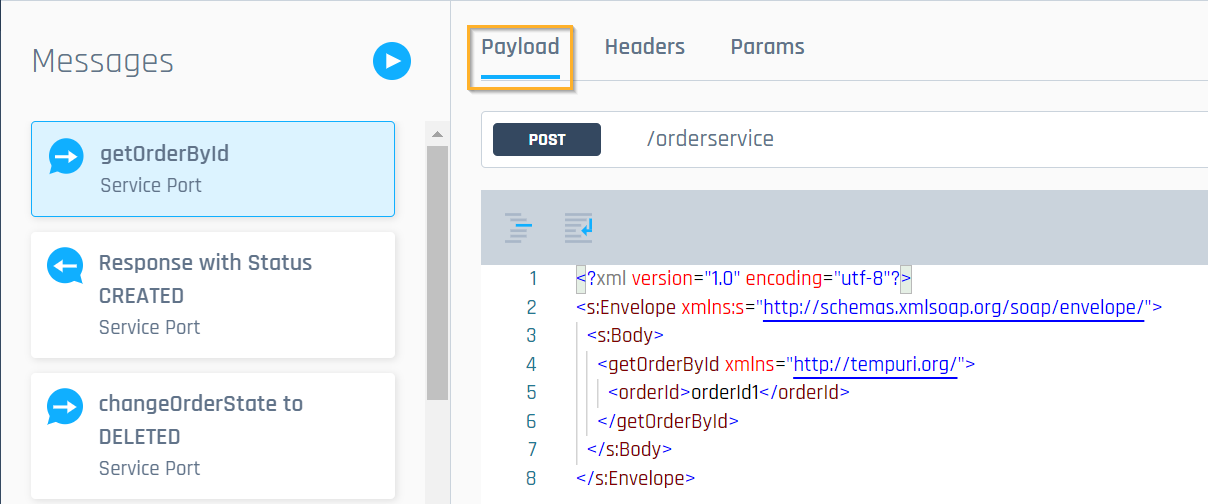The width and height of the screenshot is (1208, 504).
Task: Show the Params tab
Action: click(767, 47)
